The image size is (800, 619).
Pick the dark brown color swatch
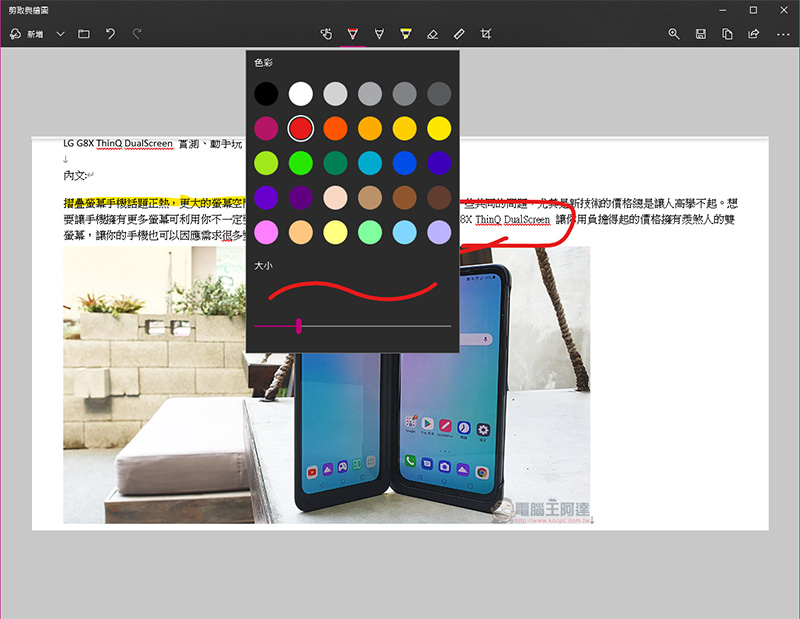coord(439,198)
